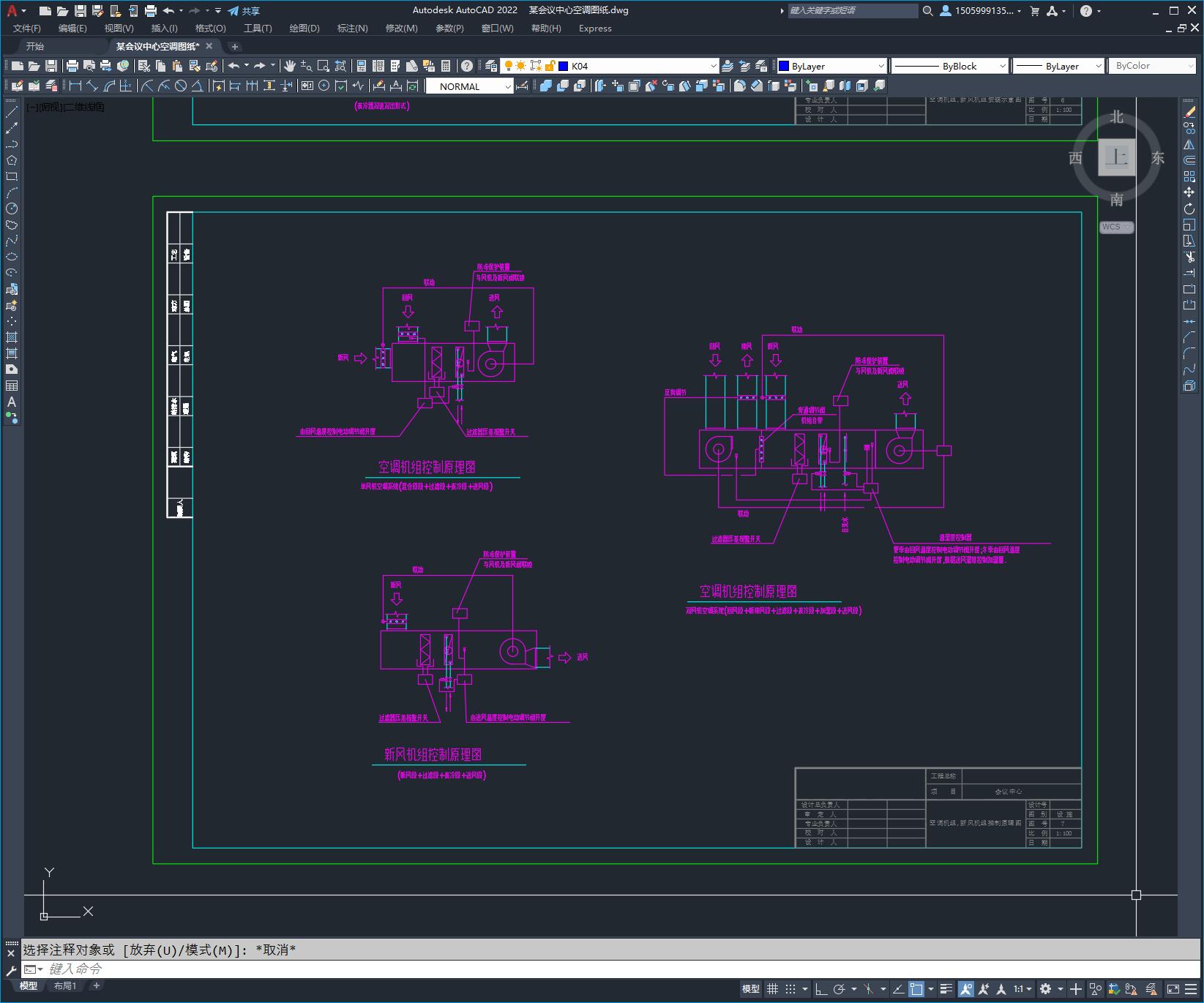Click the Plot (print) icon in the standard toolbar
Image resolution: width=1204 pixels, height=1003 pixels.
coord(72,66)
